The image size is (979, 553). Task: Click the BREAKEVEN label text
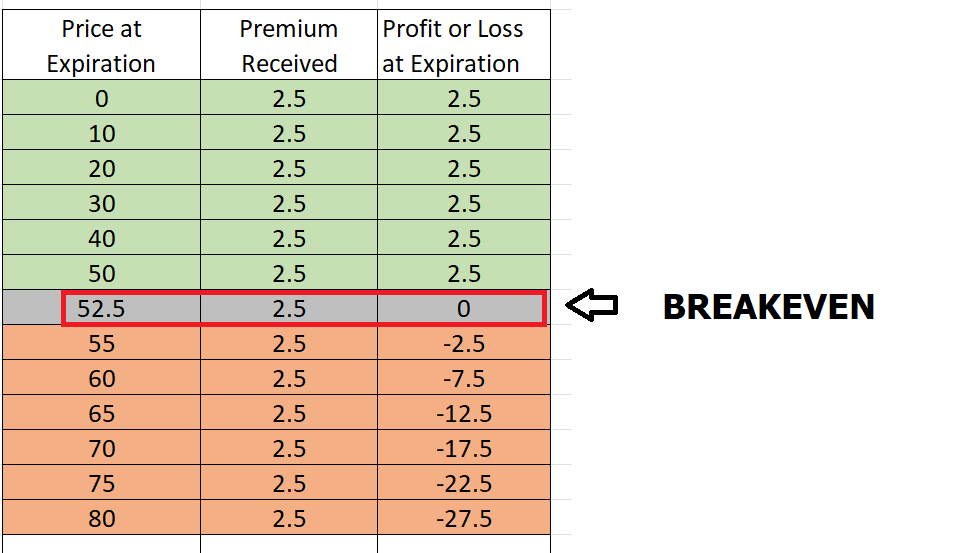(x=768, y=307)
